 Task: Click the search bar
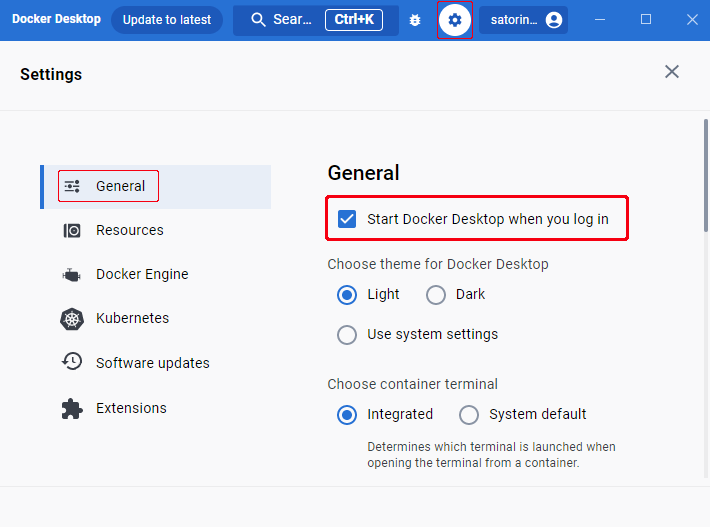316,20
